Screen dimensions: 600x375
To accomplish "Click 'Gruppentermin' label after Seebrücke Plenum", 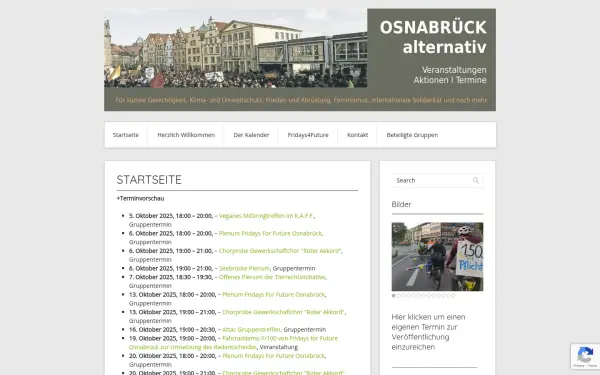I will [294, 268].
